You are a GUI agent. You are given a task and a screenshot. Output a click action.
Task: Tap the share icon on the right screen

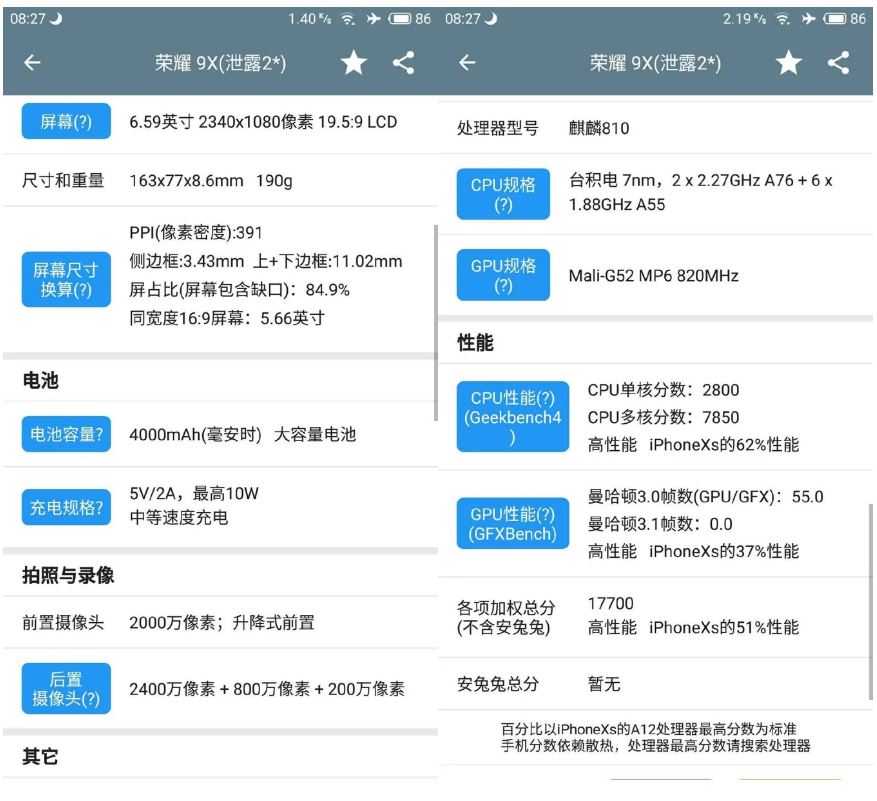tap(839, 63)
